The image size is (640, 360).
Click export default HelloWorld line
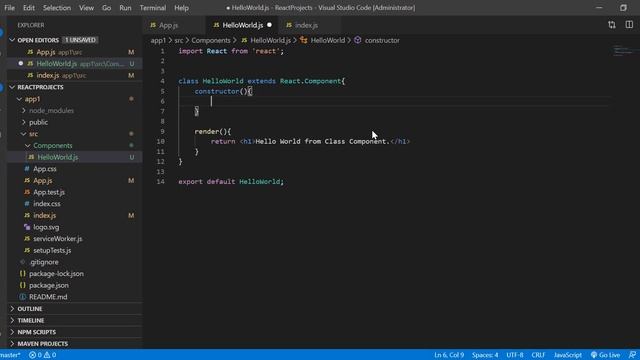point(231,181)
